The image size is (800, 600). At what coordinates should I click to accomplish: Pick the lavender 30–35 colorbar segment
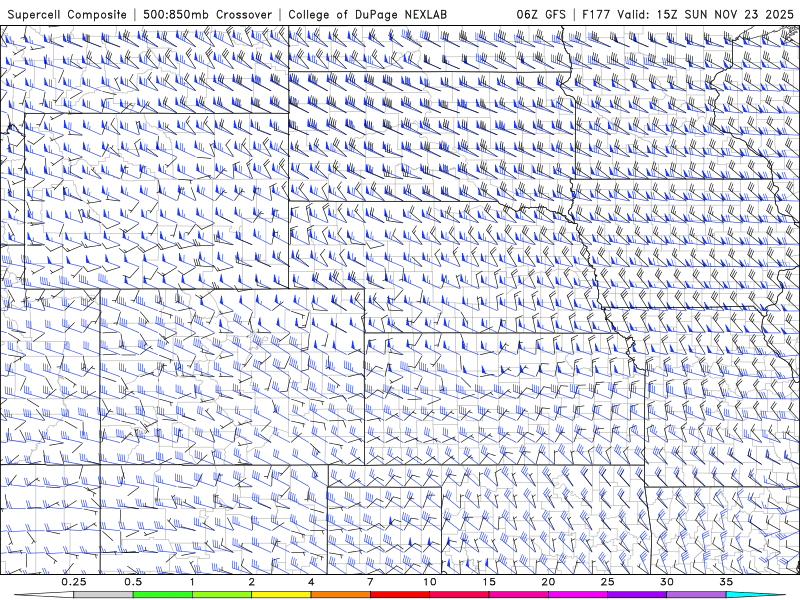[696, 595]
